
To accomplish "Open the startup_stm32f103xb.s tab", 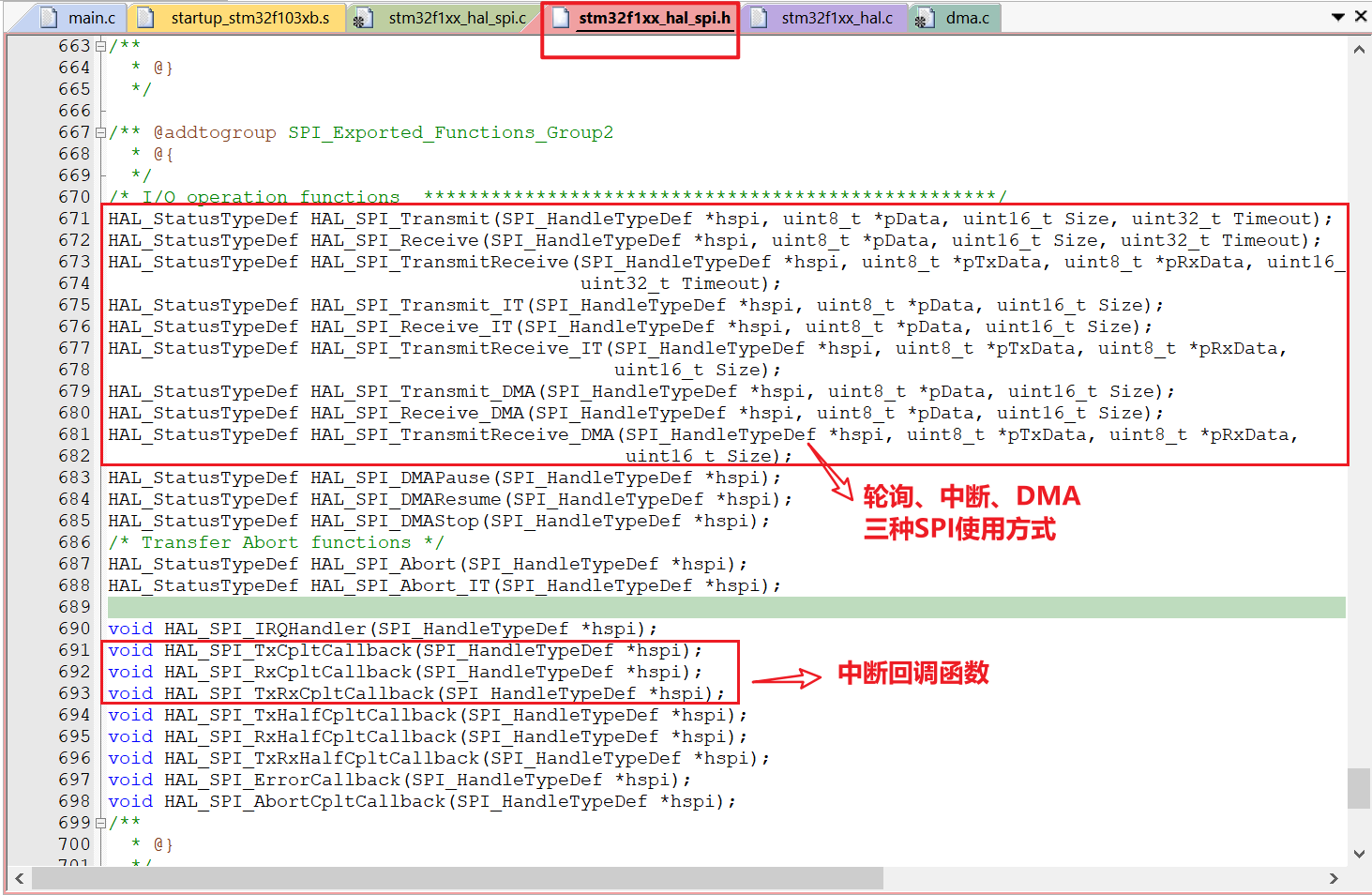I will pyautogui.click(x=239, y=18).
